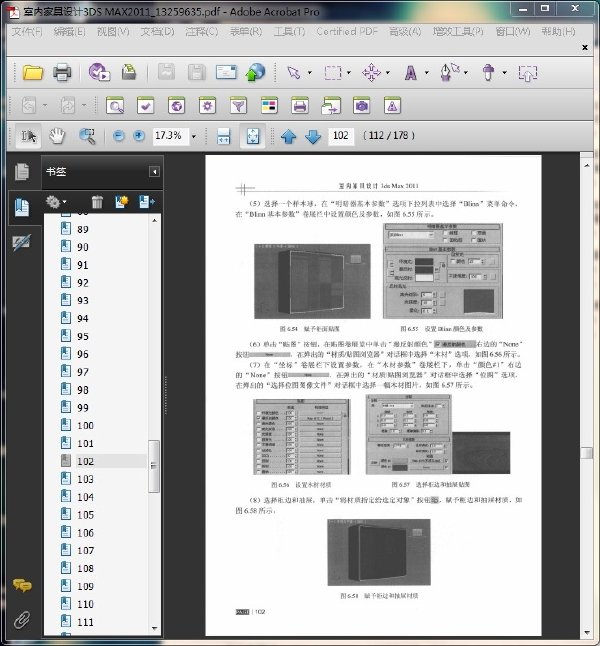Screen dimensions: 600x646
Task: Click the zoom out minus button
Action: [x=119, y=136]
